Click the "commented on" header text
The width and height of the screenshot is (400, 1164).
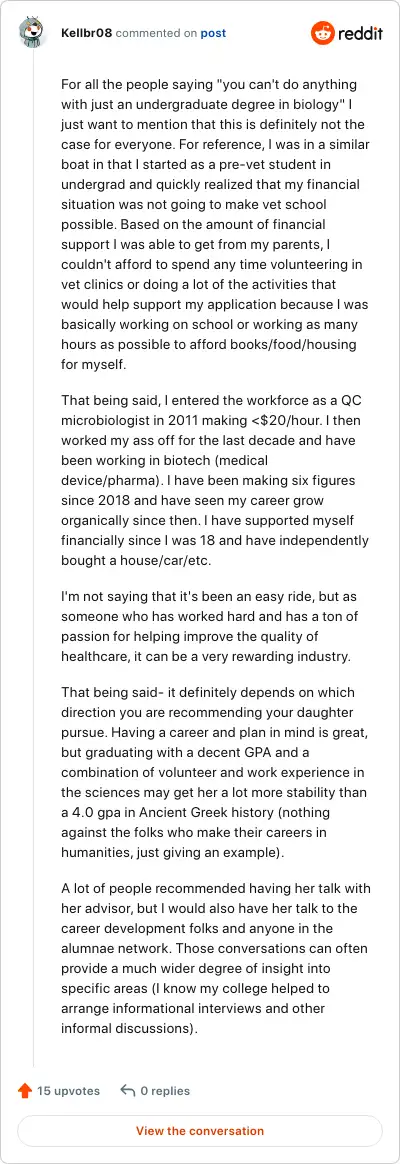(x=157, y=33)
